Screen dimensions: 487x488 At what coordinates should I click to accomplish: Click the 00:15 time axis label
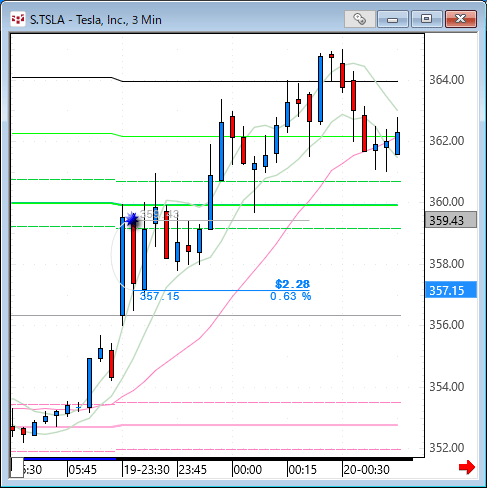pyautogui.click(x=303, y=470)
